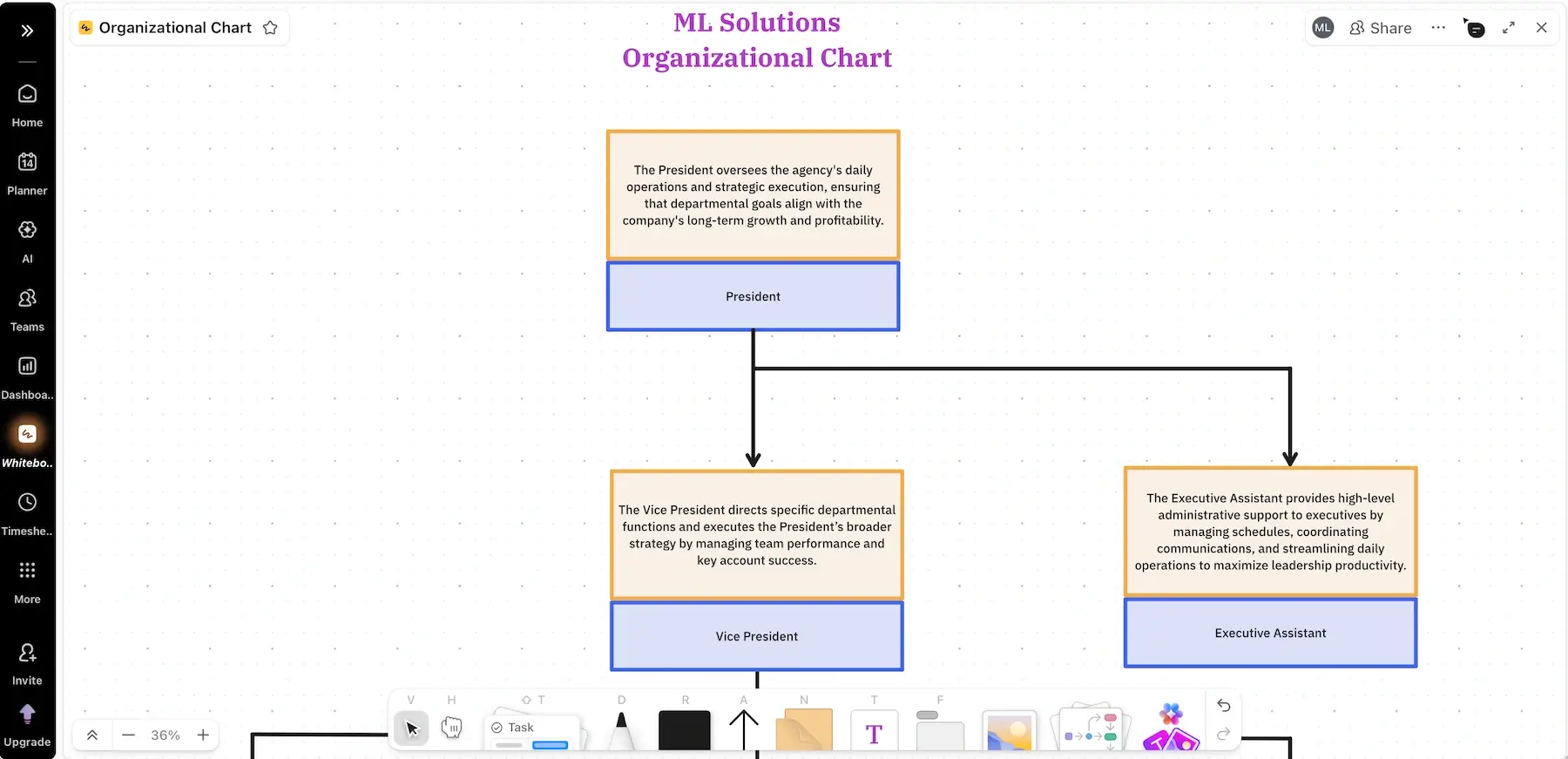Select the Vice President description note
Screen dimensions: 1568x759
pos(757,535)
